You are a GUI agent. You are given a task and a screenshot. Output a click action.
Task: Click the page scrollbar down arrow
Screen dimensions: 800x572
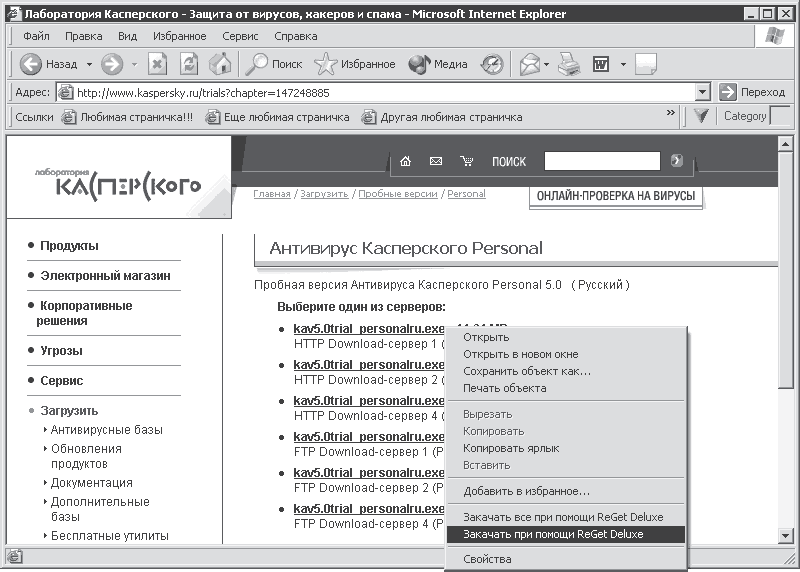point(785,536)
